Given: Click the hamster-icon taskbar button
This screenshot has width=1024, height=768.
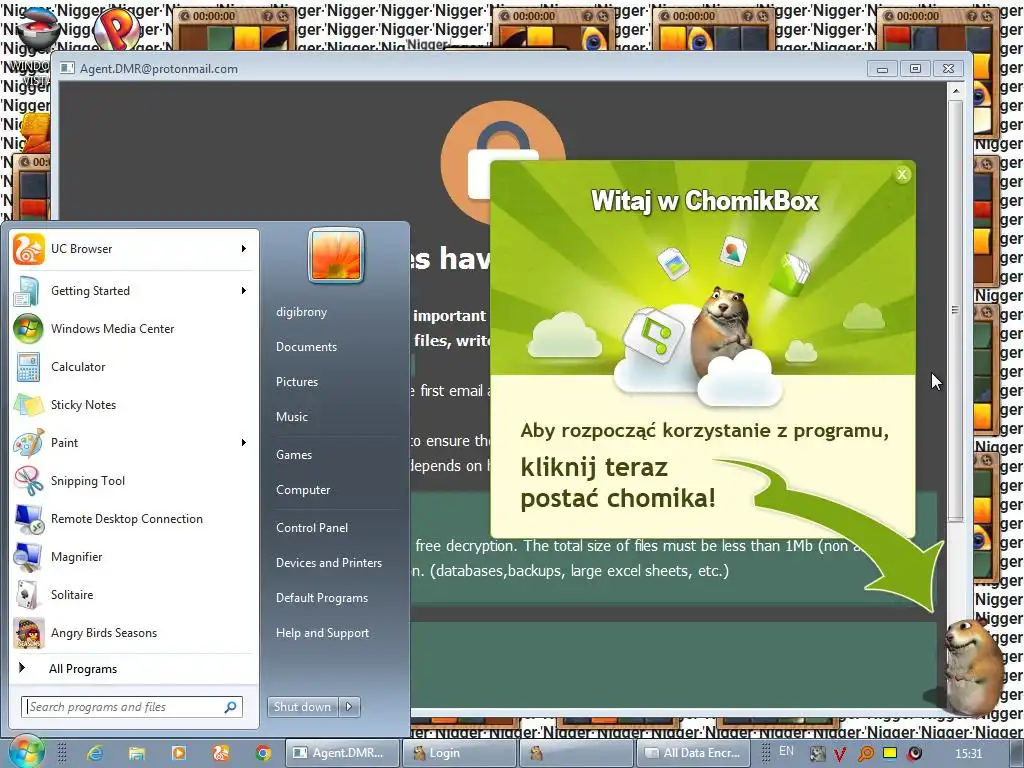Looking at the screenshot, I should click(x=575, y=753).
